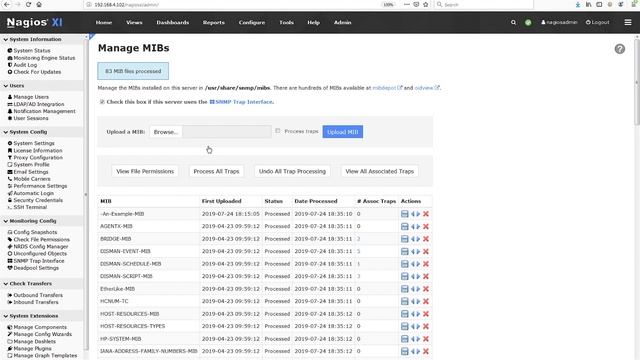Download the HCNUM-TC file via its disk icon
Image resolution: width=640 pixels, height=360 pixels.
(x=404, y=301)
